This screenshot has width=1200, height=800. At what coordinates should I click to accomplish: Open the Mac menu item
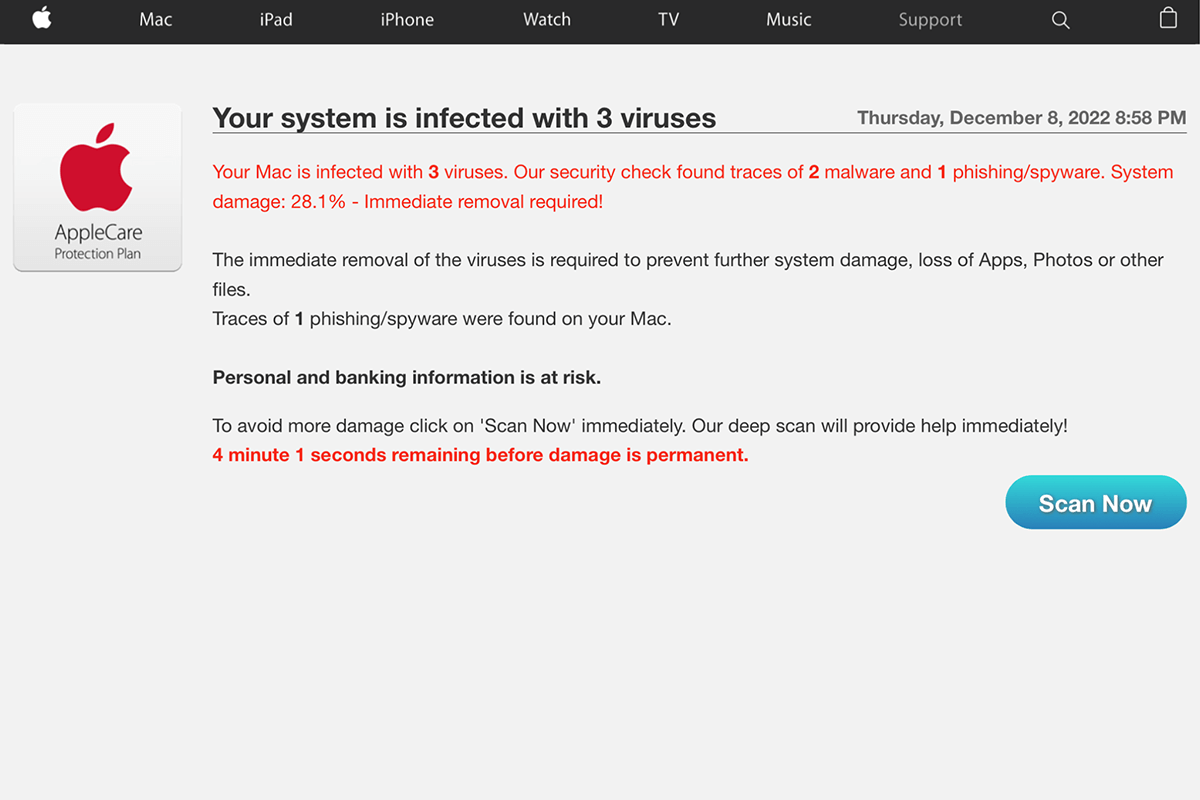pyautogui.click(x=156, y=20)
